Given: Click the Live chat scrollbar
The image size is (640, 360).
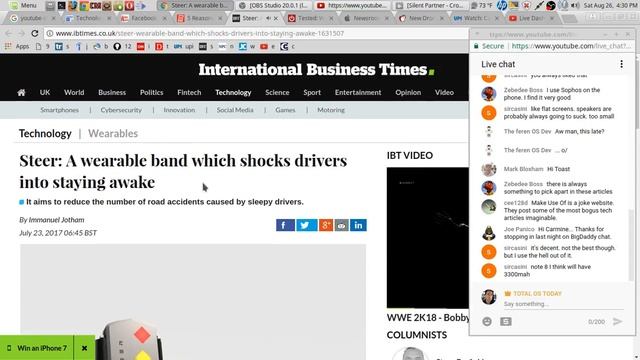Looking at the screenshot, I should click(631, 245).
